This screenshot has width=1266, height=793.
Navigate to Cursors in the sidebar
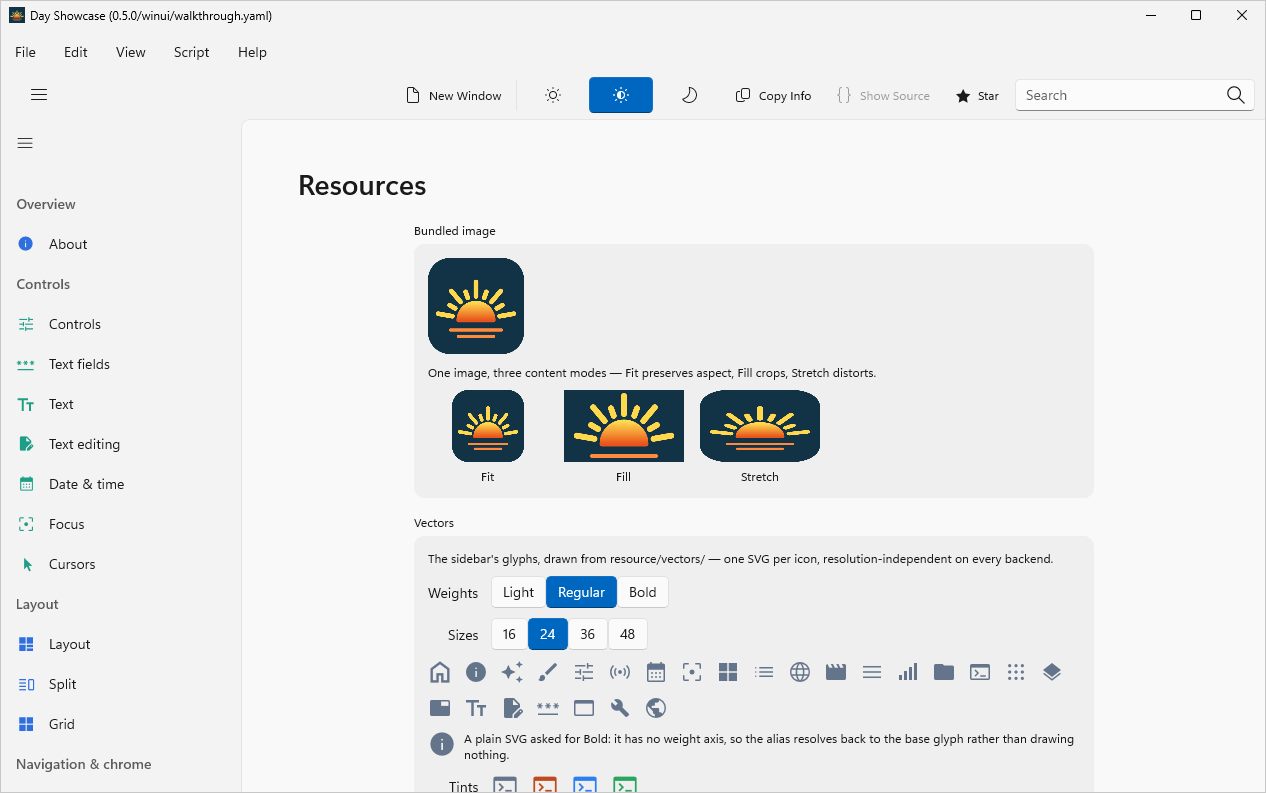[121, 564]
